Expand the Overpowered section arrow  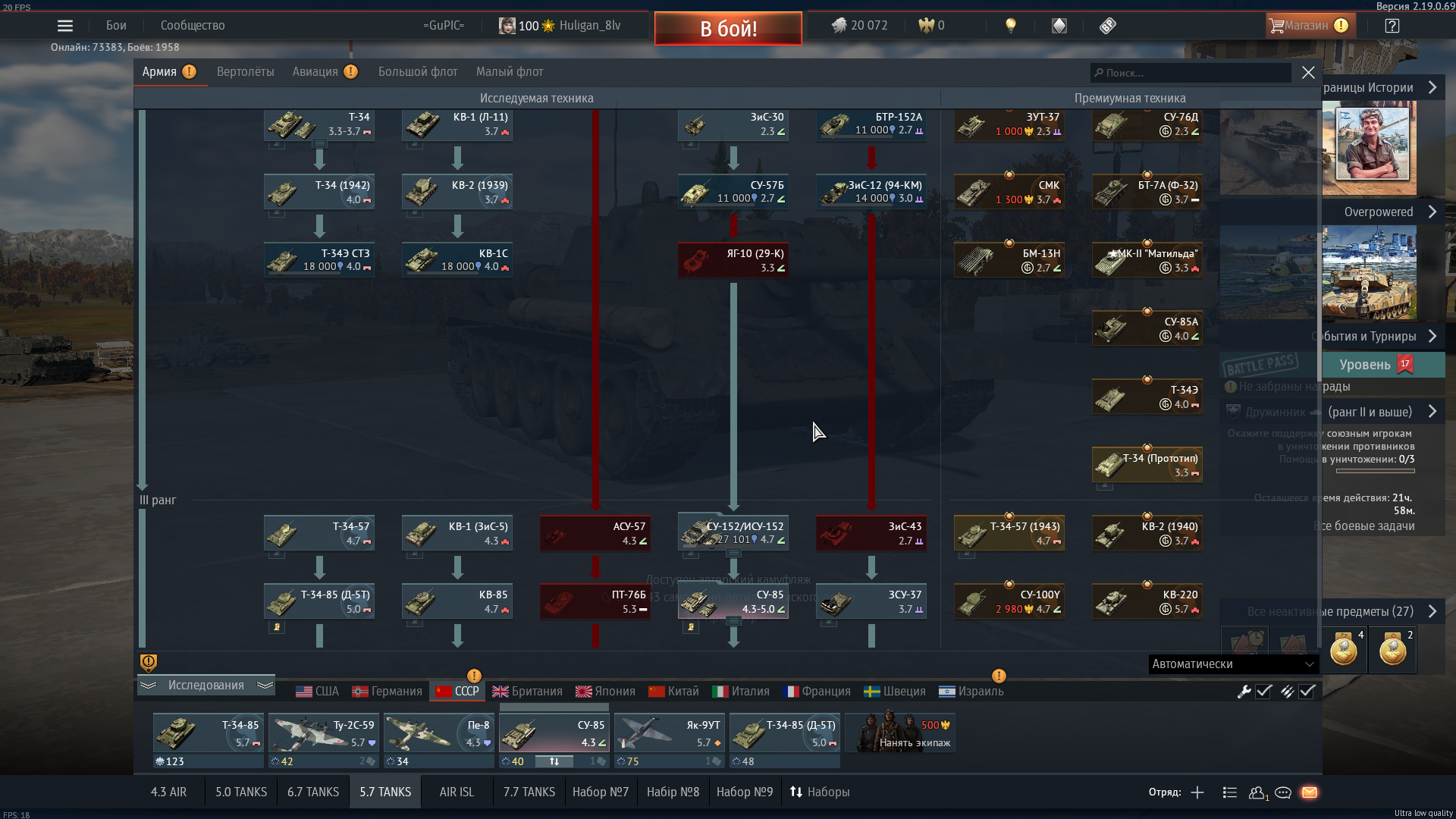point(1432,212)
